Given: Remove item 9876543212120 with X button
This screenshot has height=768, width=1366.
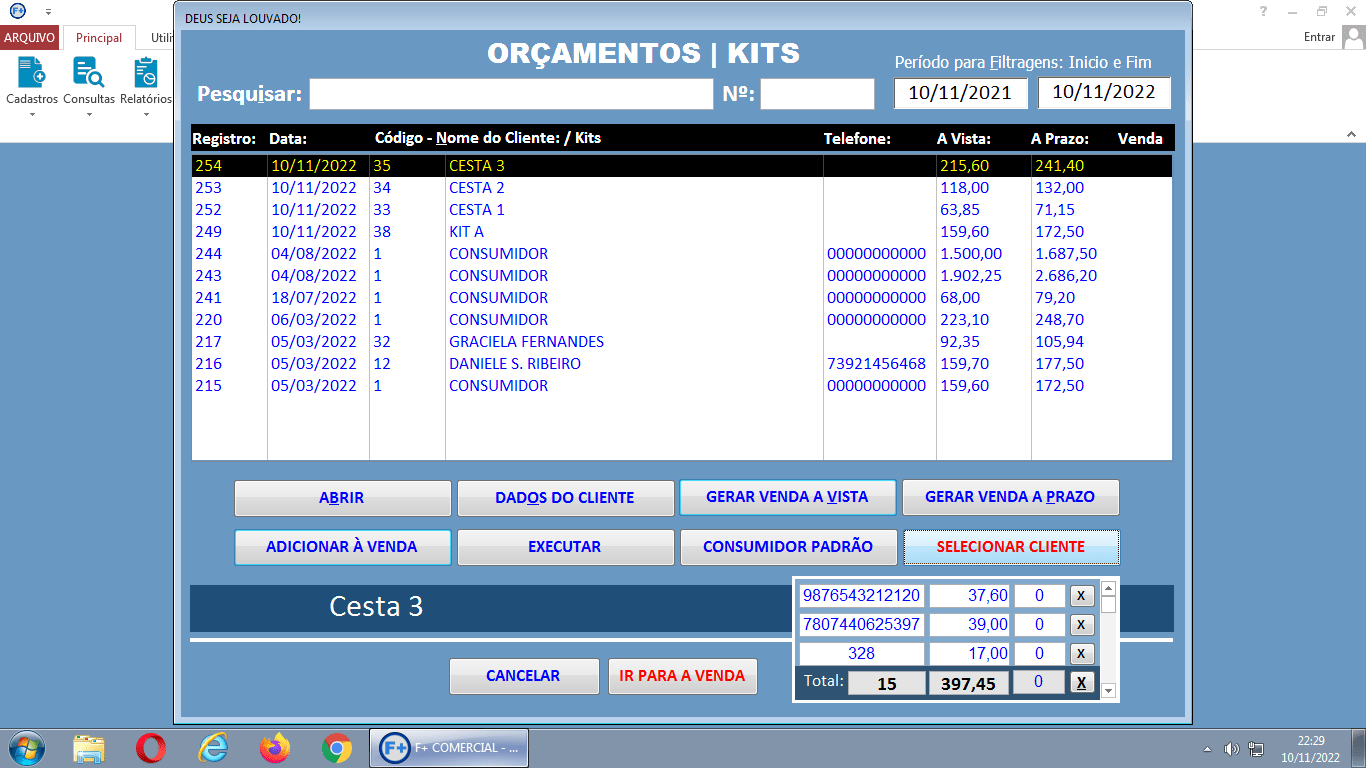Looking at the screenshot, I should (x=1081, y=596).
